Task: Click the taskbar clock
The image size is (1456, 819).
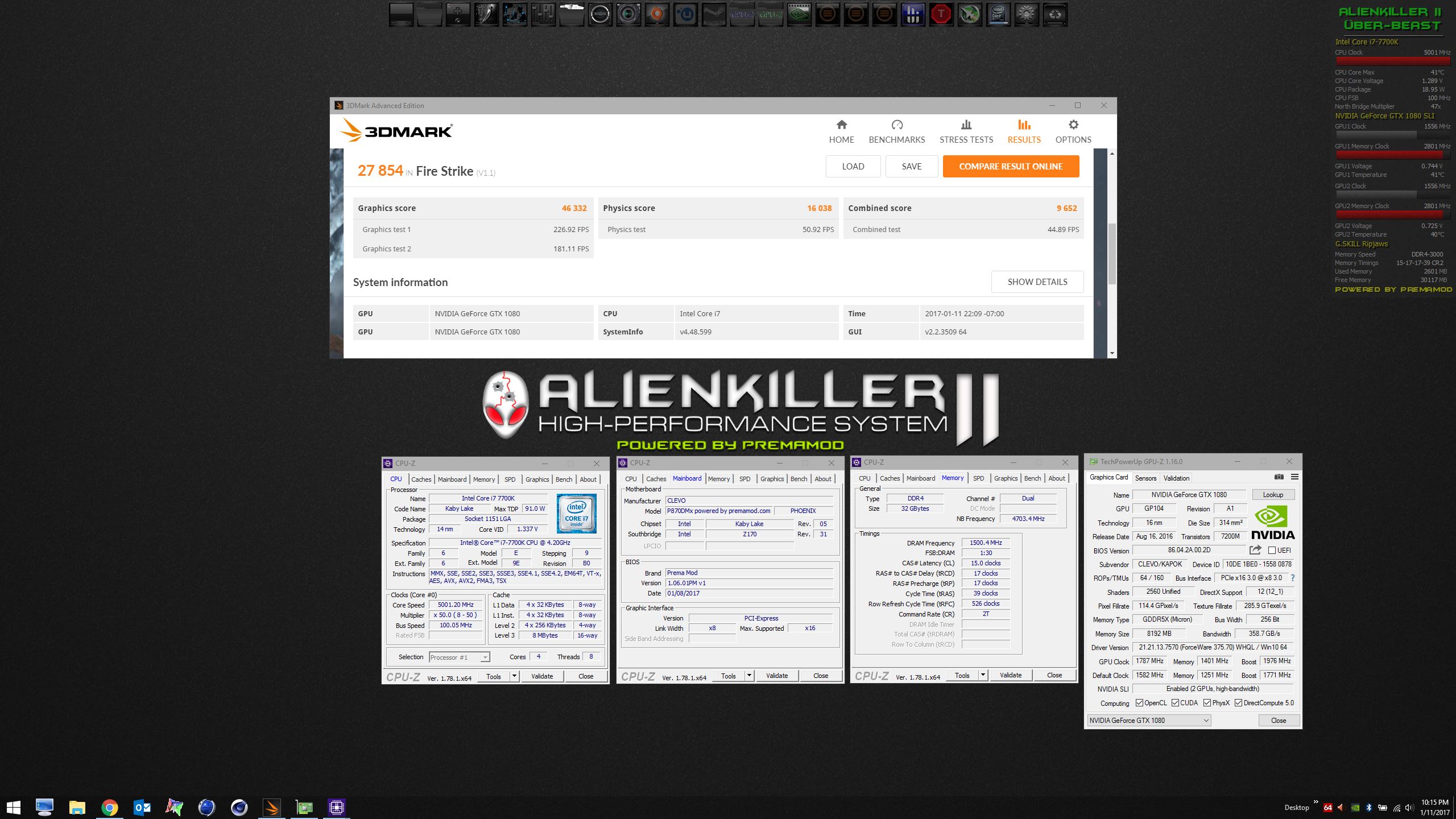Action: point(1434,808)
